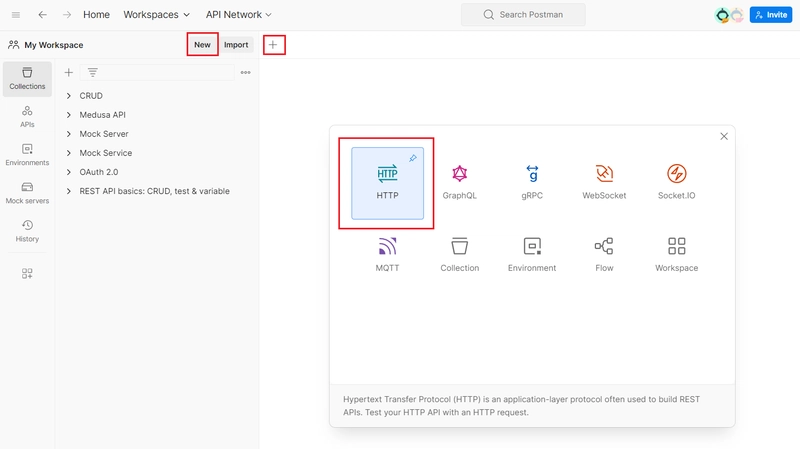
Task: Close the new item dialog
Action: [723, 136]
